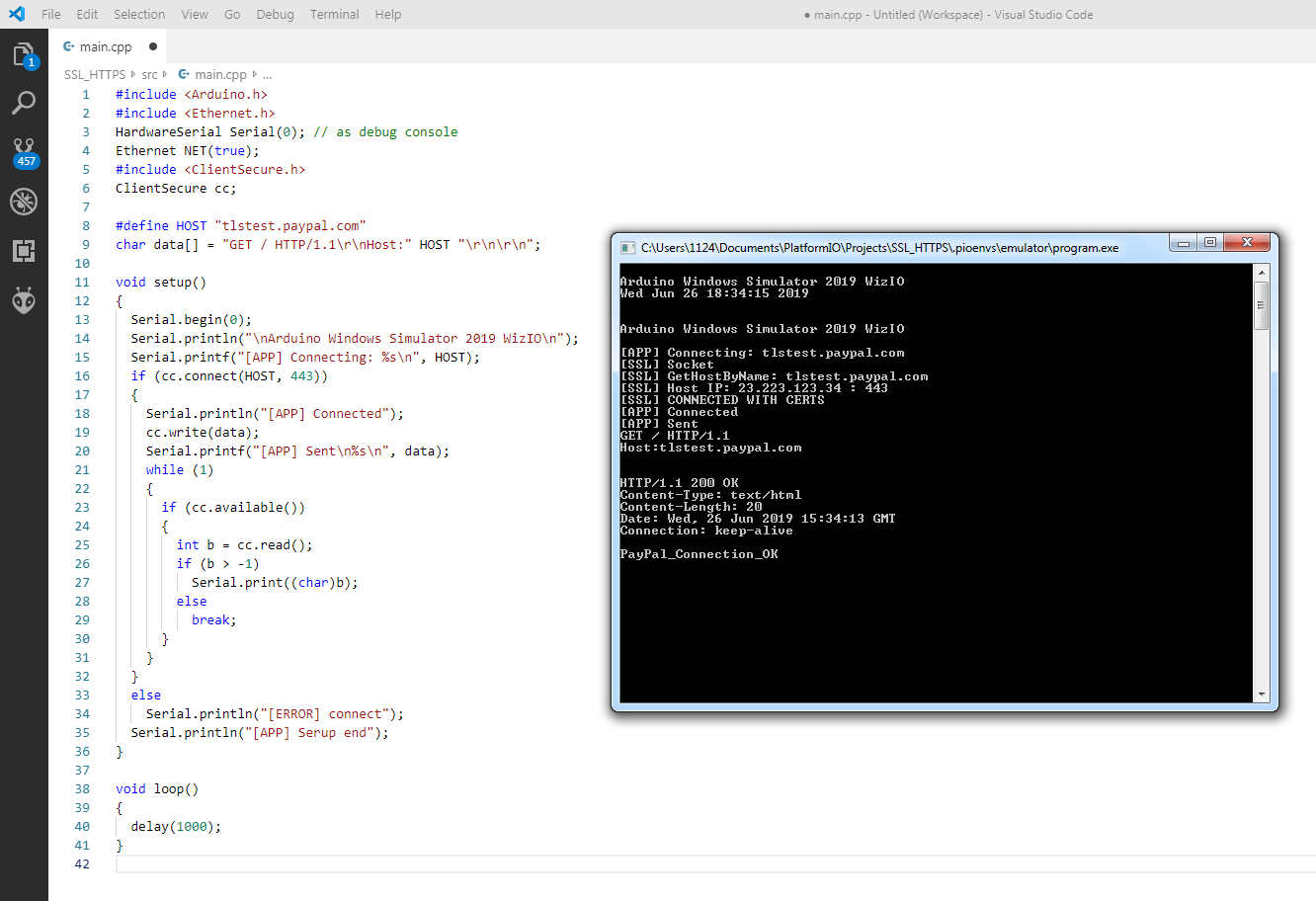Open the Debug menu

click(x=275, y=14)
